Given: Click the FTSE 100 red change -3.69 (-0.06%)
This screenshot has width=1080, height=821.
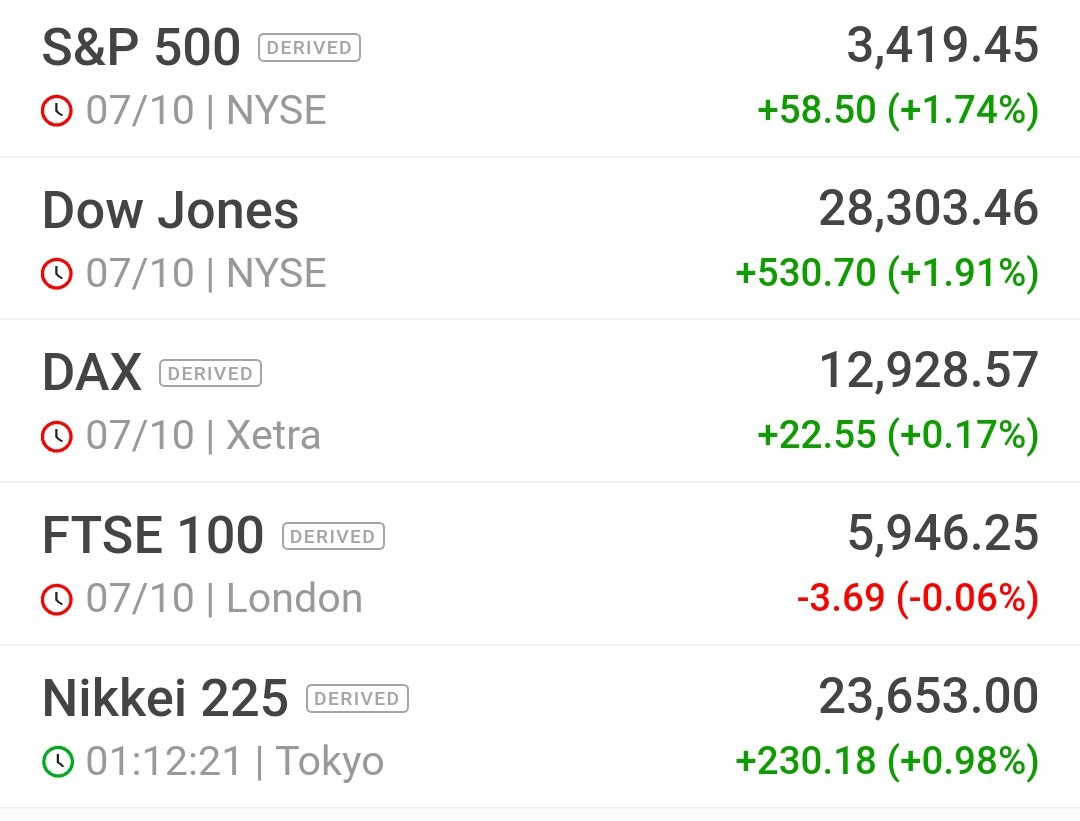Looking at the screenshot, I should pyautogui.click(x=917, y=598).
